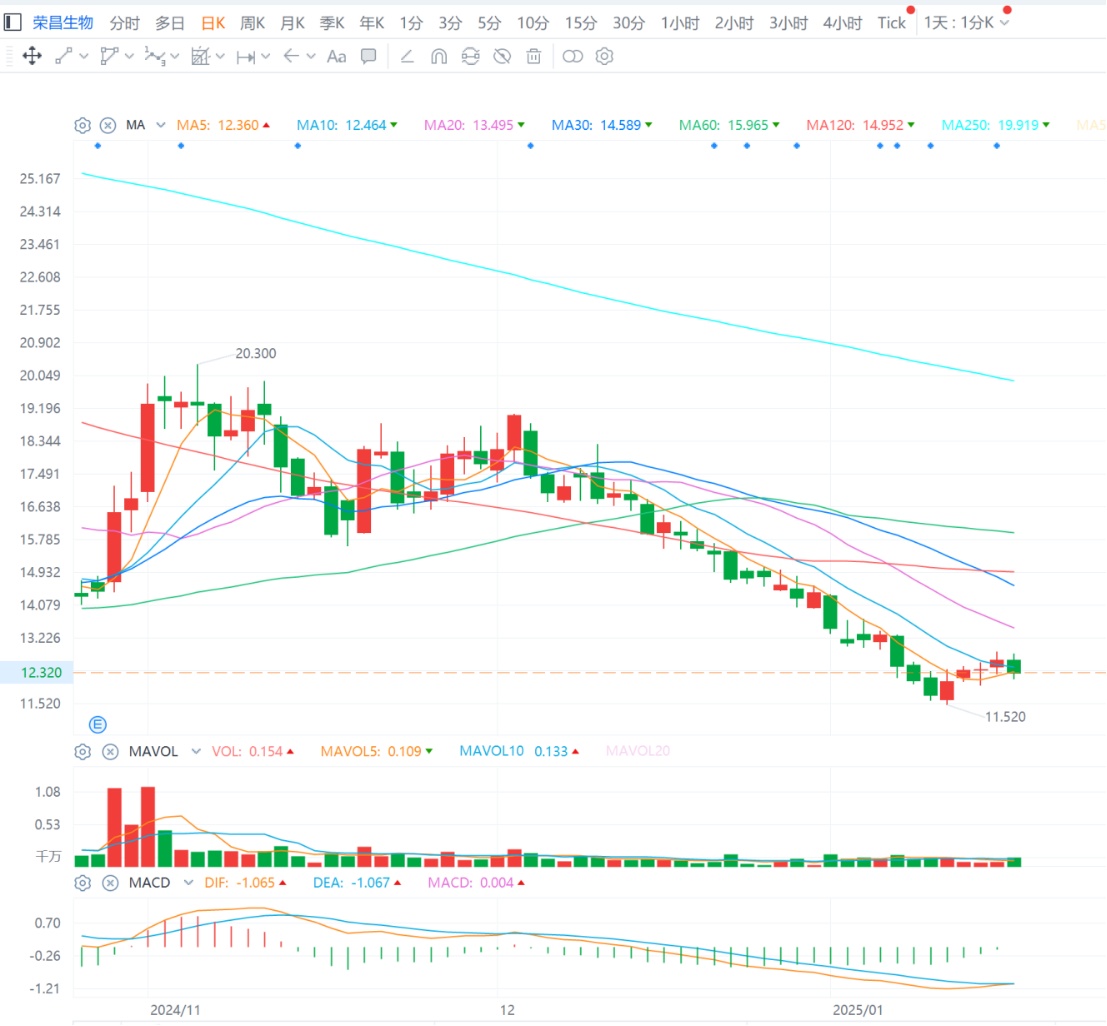The height and width of the screenshot is (1026, 1107).
Task: Remove the MAVOL indicator
Action: (110, 752)
